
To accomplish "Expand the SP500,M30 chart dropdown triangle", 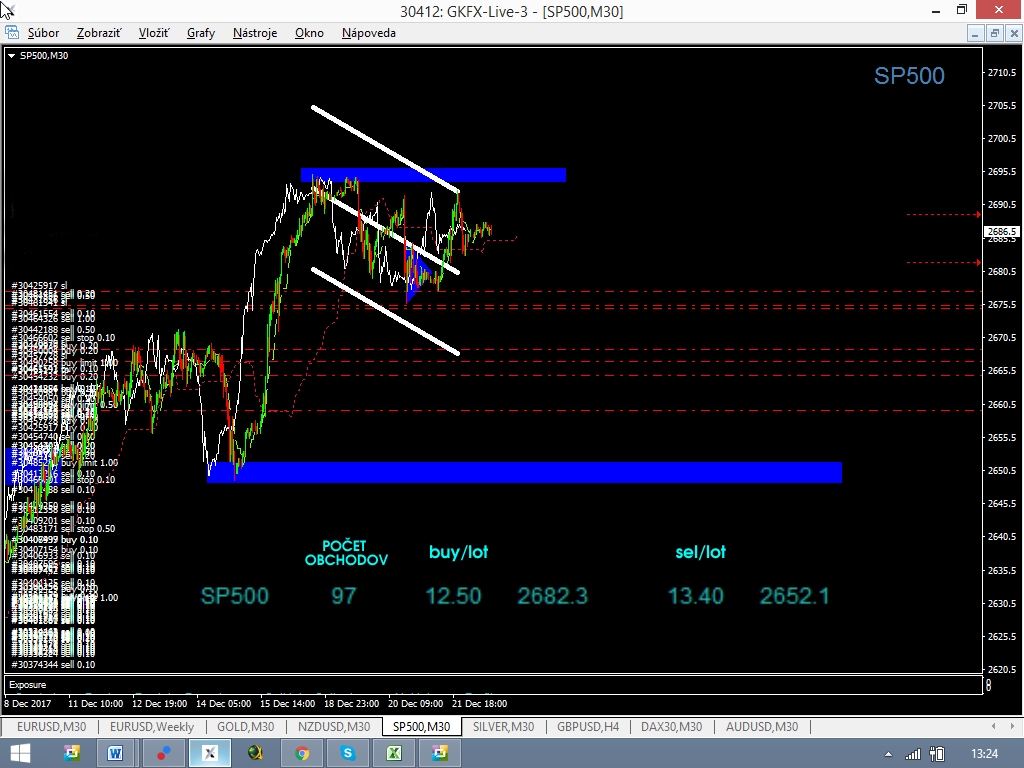I will coord(11,56).
